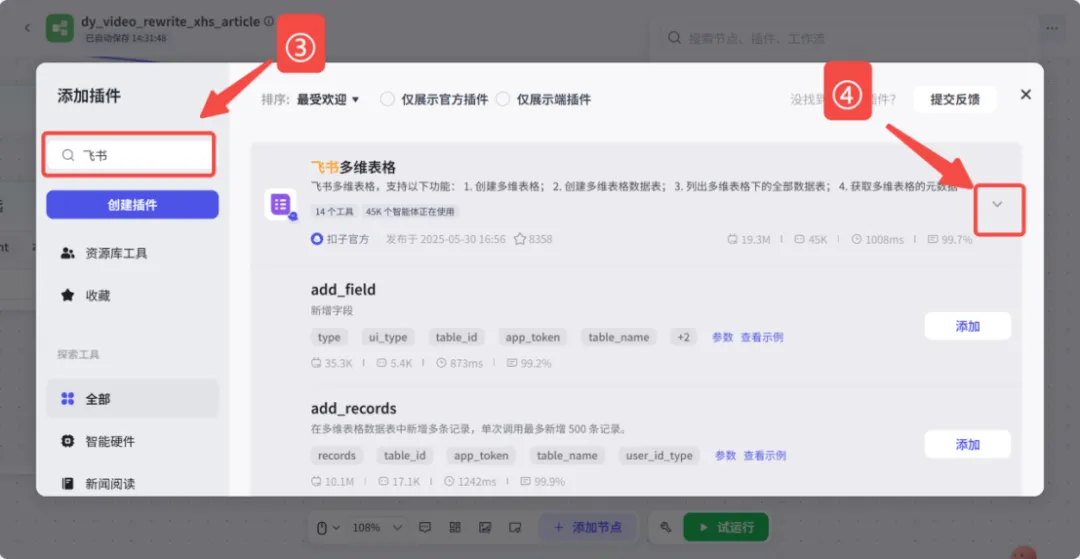
Task: Click the 飞书多维表格 purple plugin icon
Action: (281, 204)
